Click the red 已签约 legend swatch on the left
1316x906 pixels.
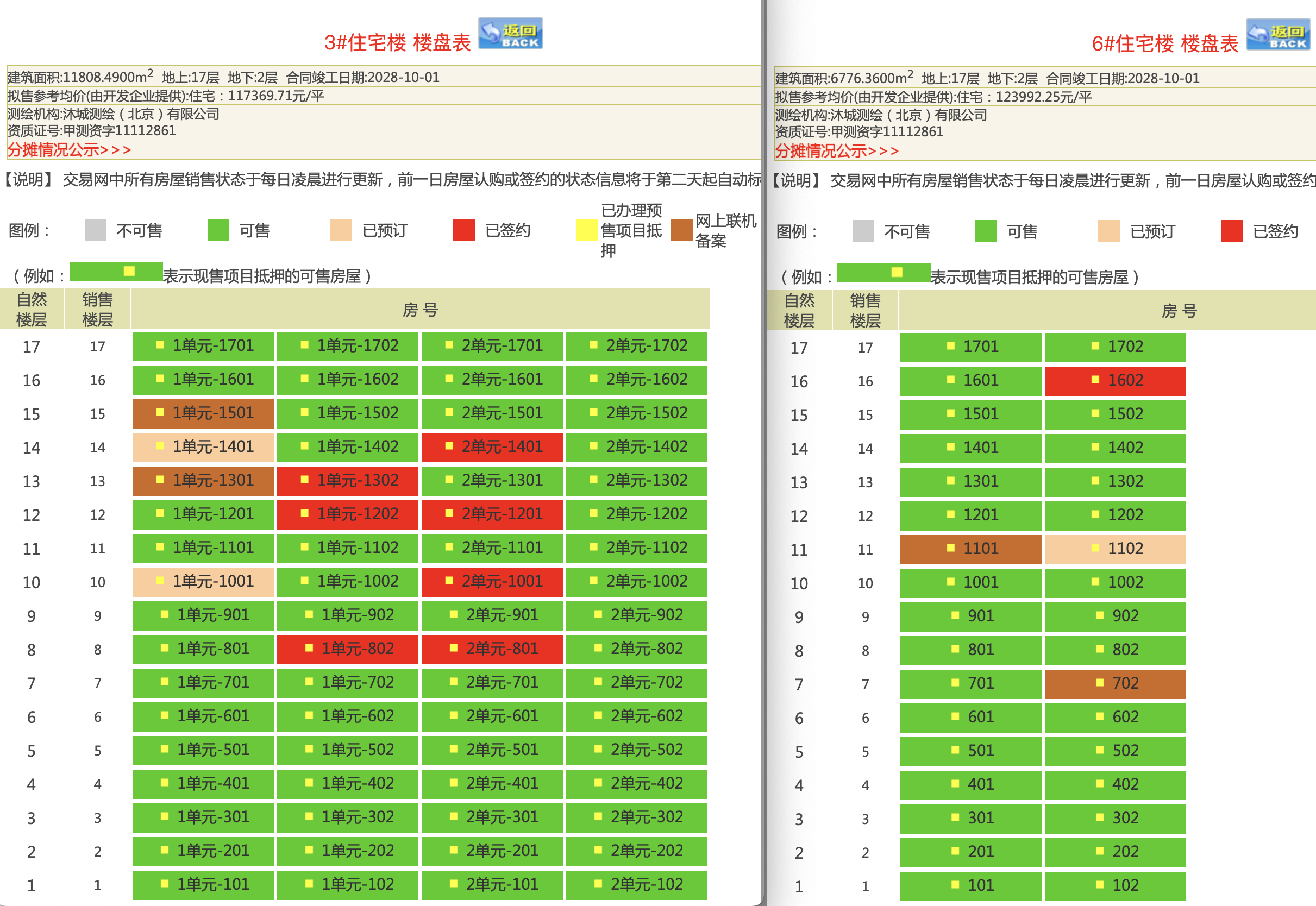coord(463,230)
